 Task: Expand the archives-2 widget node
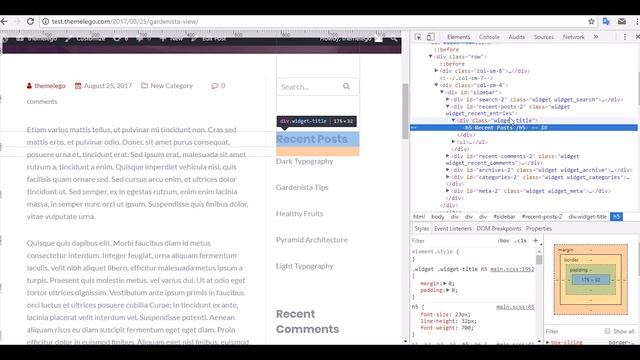click(448, 170)
